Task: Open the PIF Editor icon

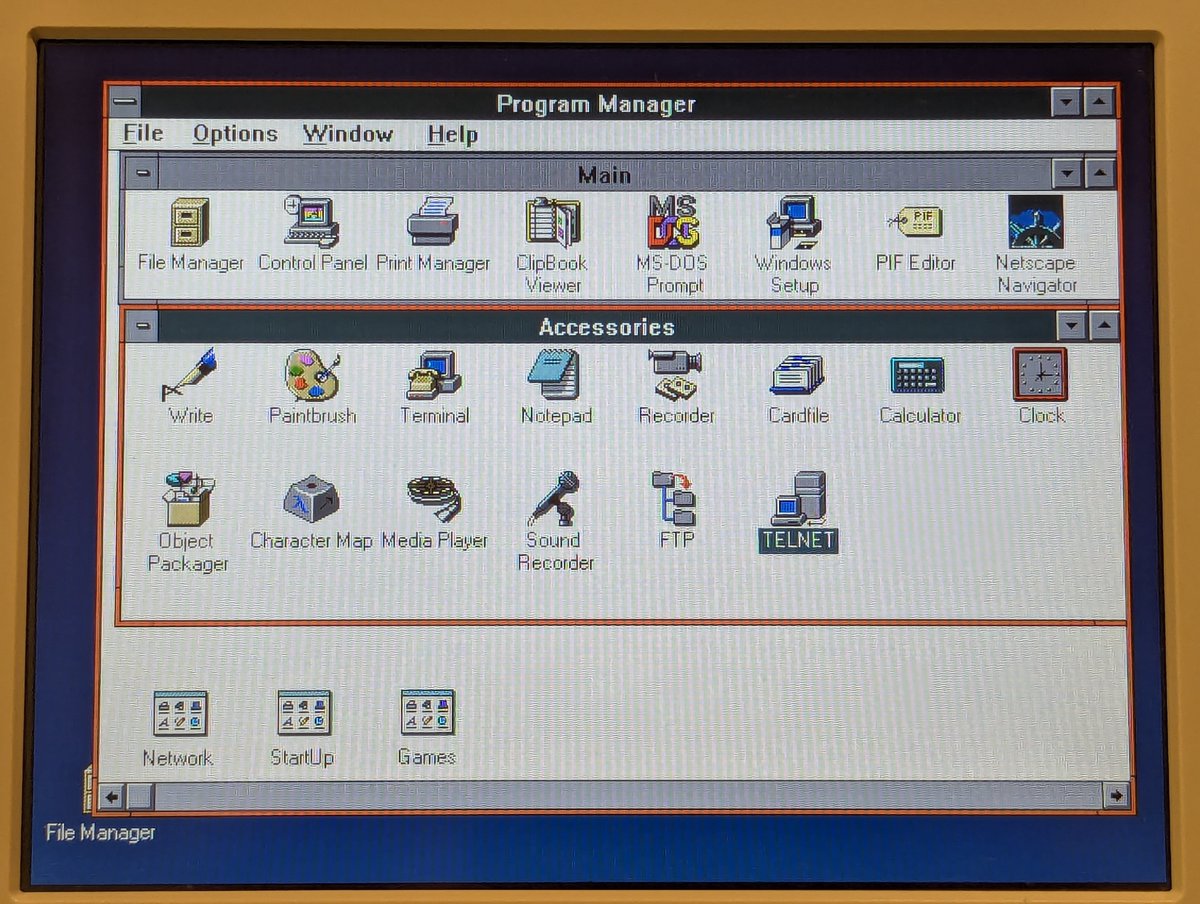Action: tap(916, 221)
